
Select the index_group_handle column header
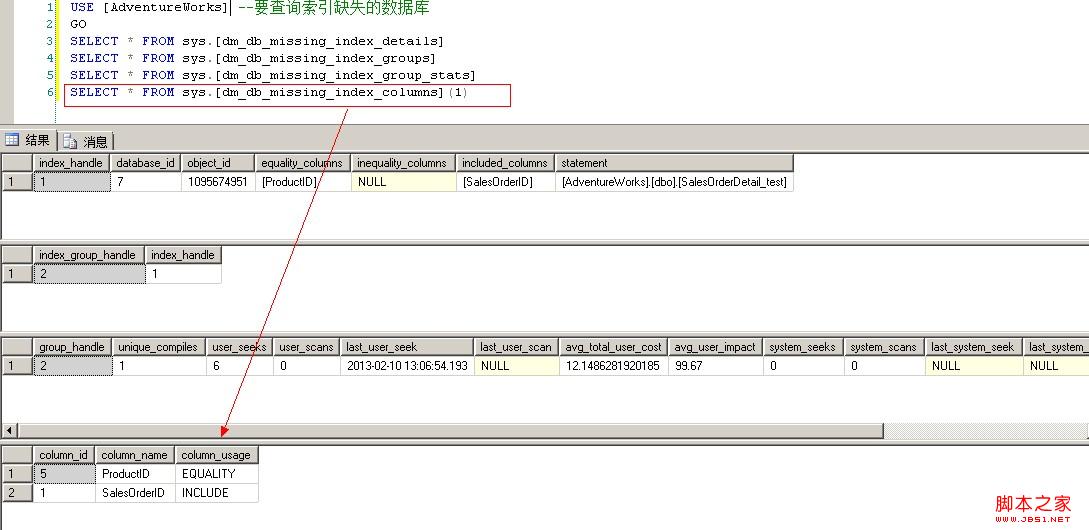[89, 255]
